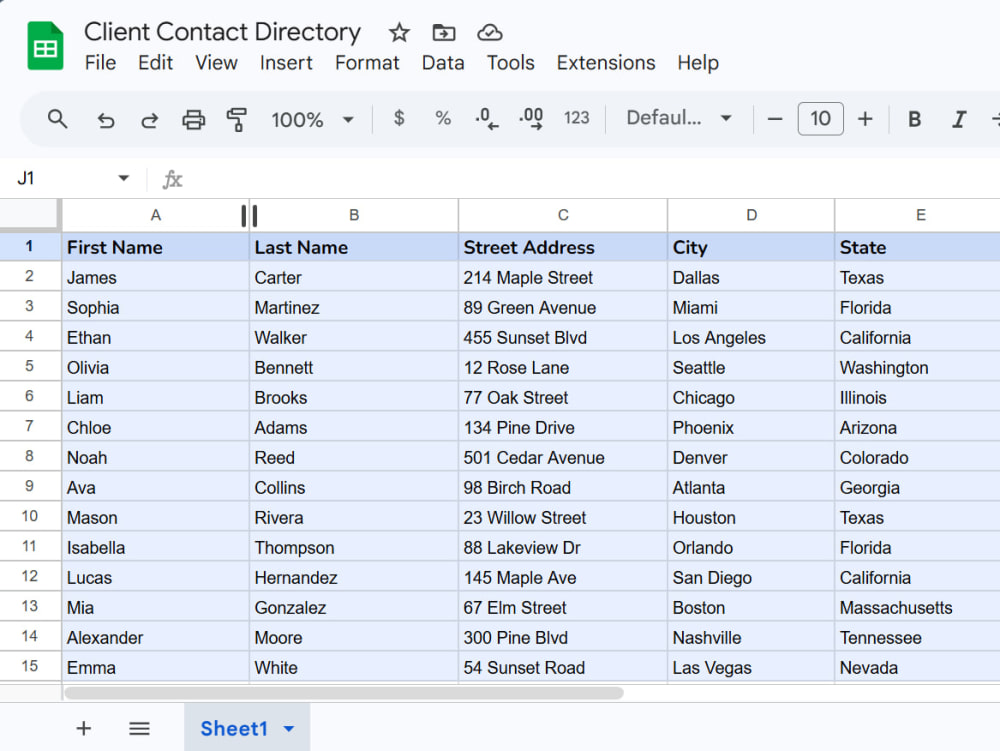Screen dimensions: 1000x751
Task: Select cell containing Nashville
Action: click(751, 637)
